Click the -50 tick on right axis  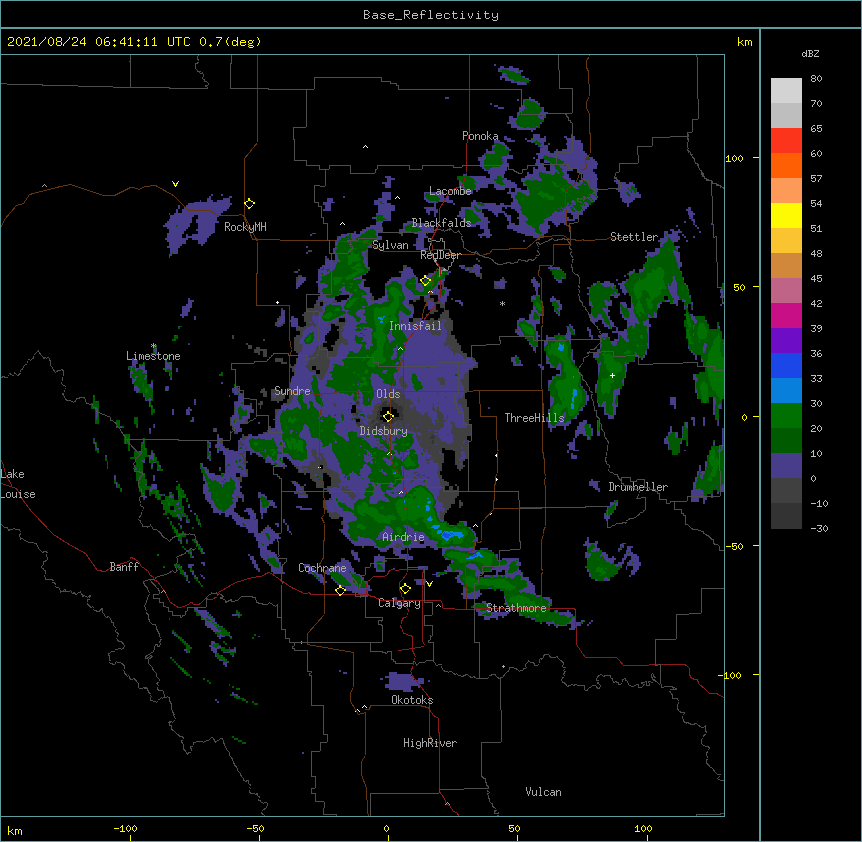[733, 546]
